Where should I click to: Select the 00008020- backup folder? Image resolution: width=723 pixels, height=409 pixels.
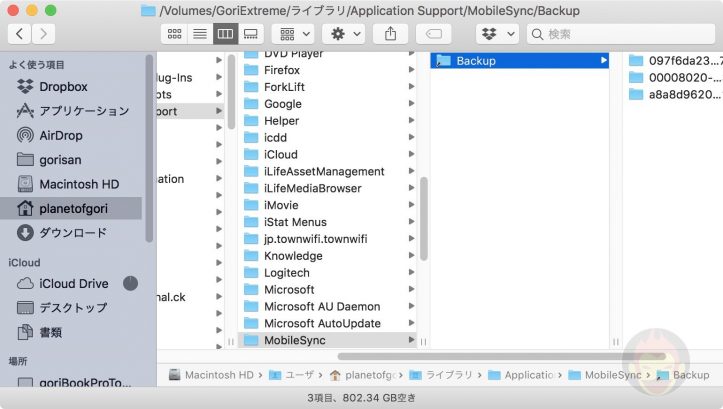click(675, 77)
